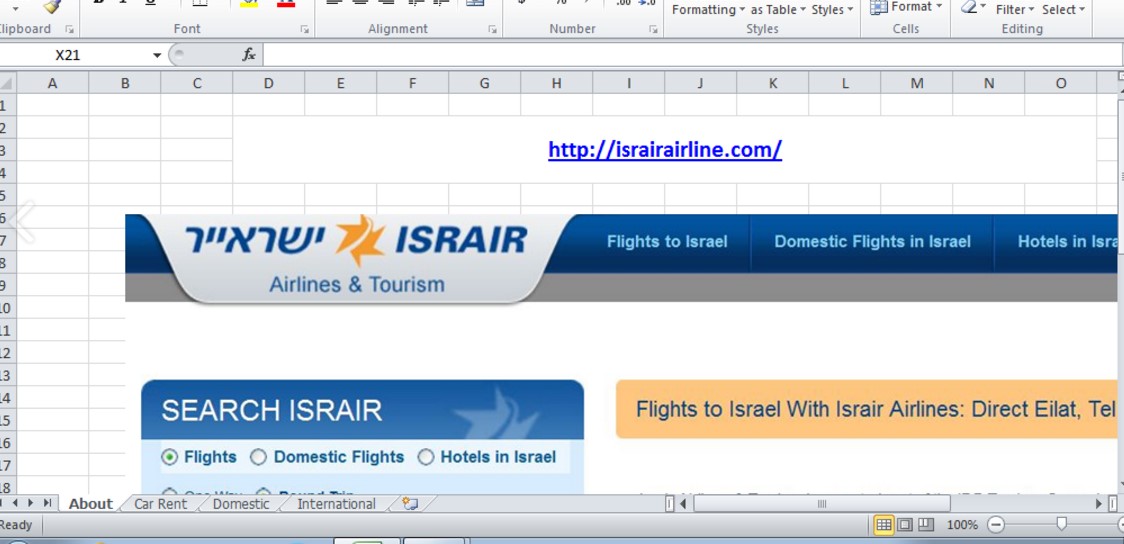Click the zoom out minus button
The width and height of the screenshot is (1124, 544).
click(996, 525)
